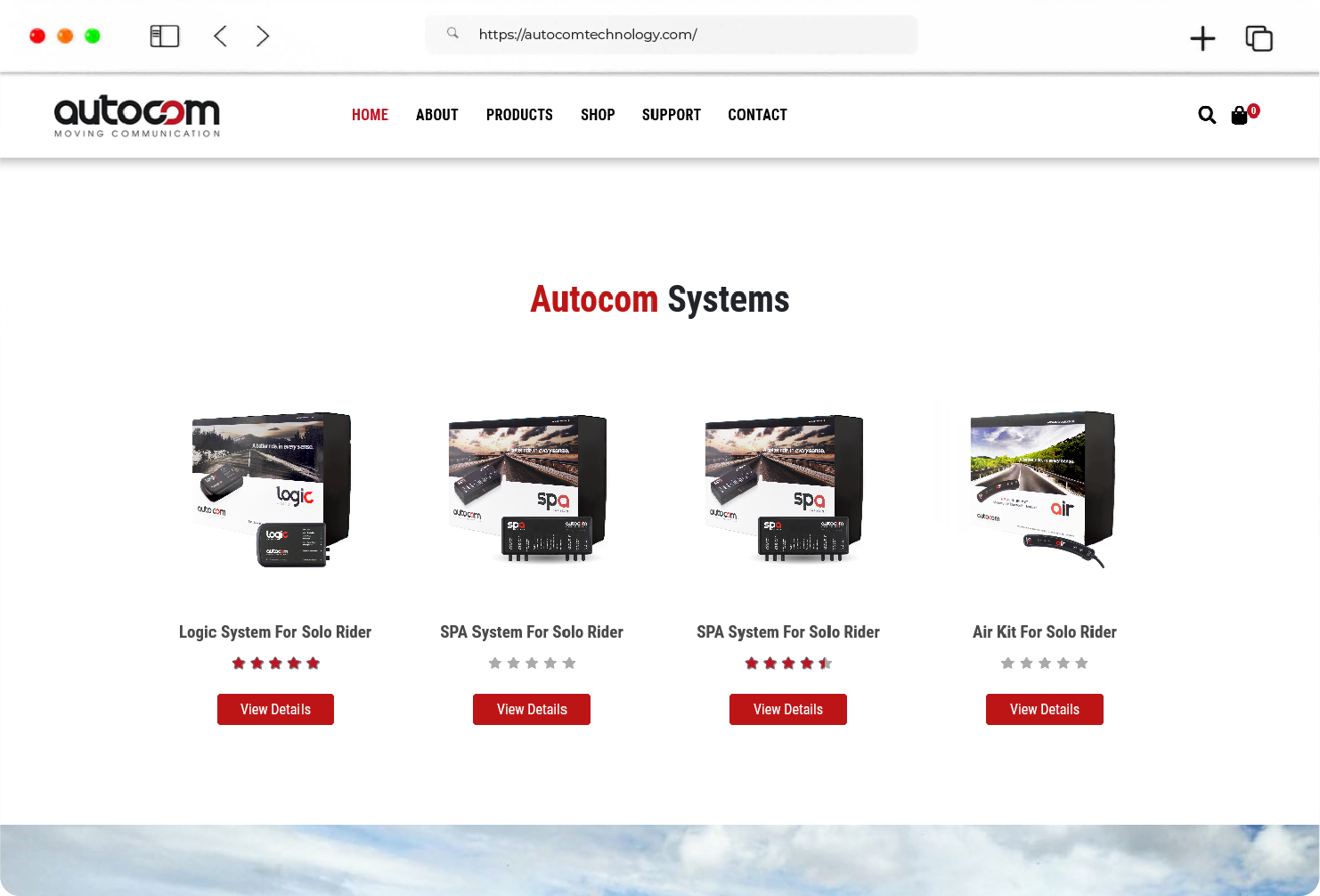Open a new tab with plus icon
Image resolution: width=1320 pixels, height=896 pixels.
1202,38
